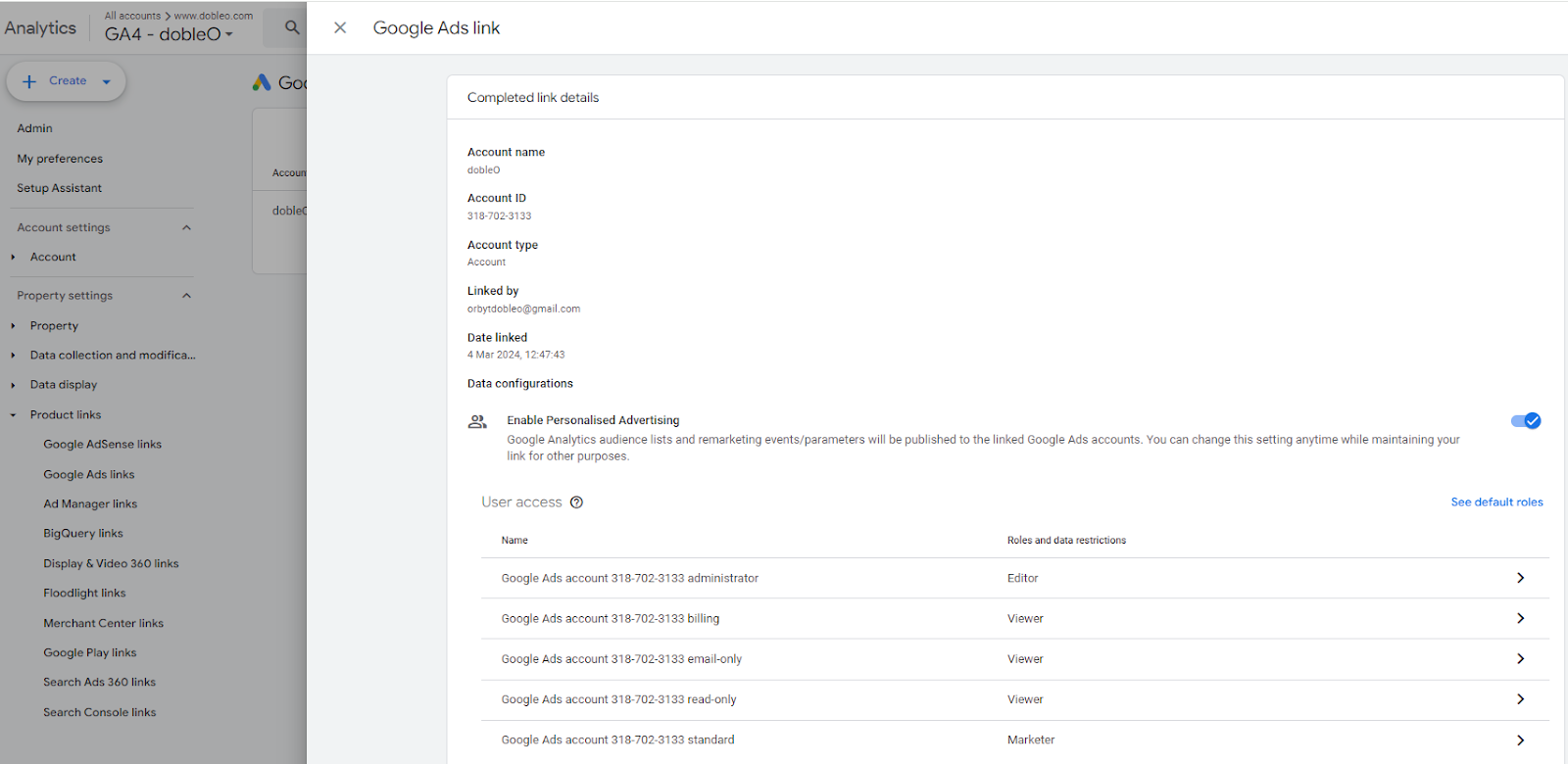Image resolution: width=1568 pixels, height=764 pixels.
Task: Click the search magnifier icon
Action: (292, 27)
